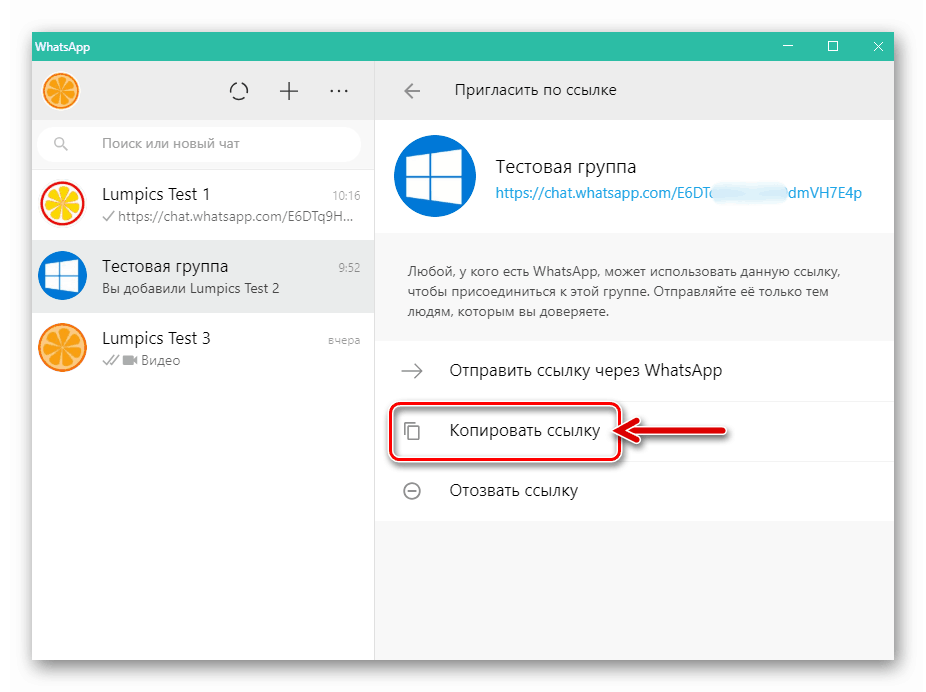Click the group photo in the invite panel
This screenshot has width=926, height=692.
pyautogui.click(x=434, y=176)
